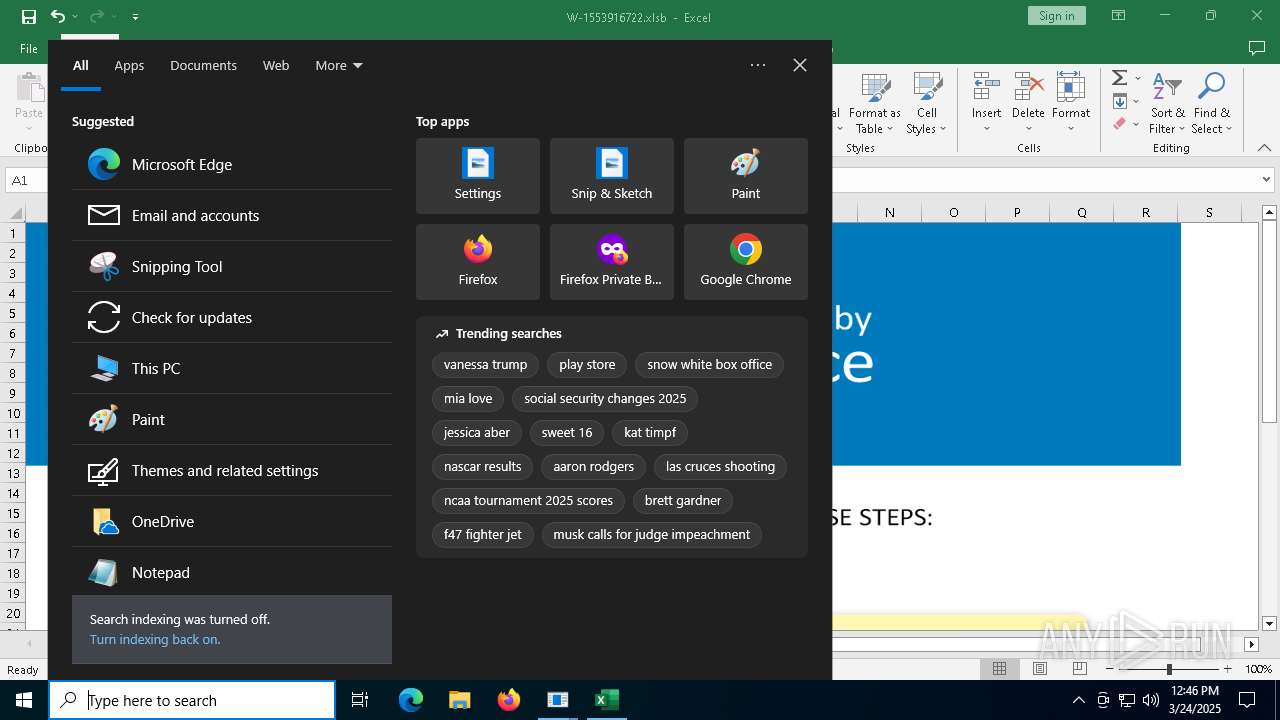Click Excel vertical scrollbar down arrow
The width and height of the screenshot is (1280, 720).
pyautogui.click(x=1270, y=625)
